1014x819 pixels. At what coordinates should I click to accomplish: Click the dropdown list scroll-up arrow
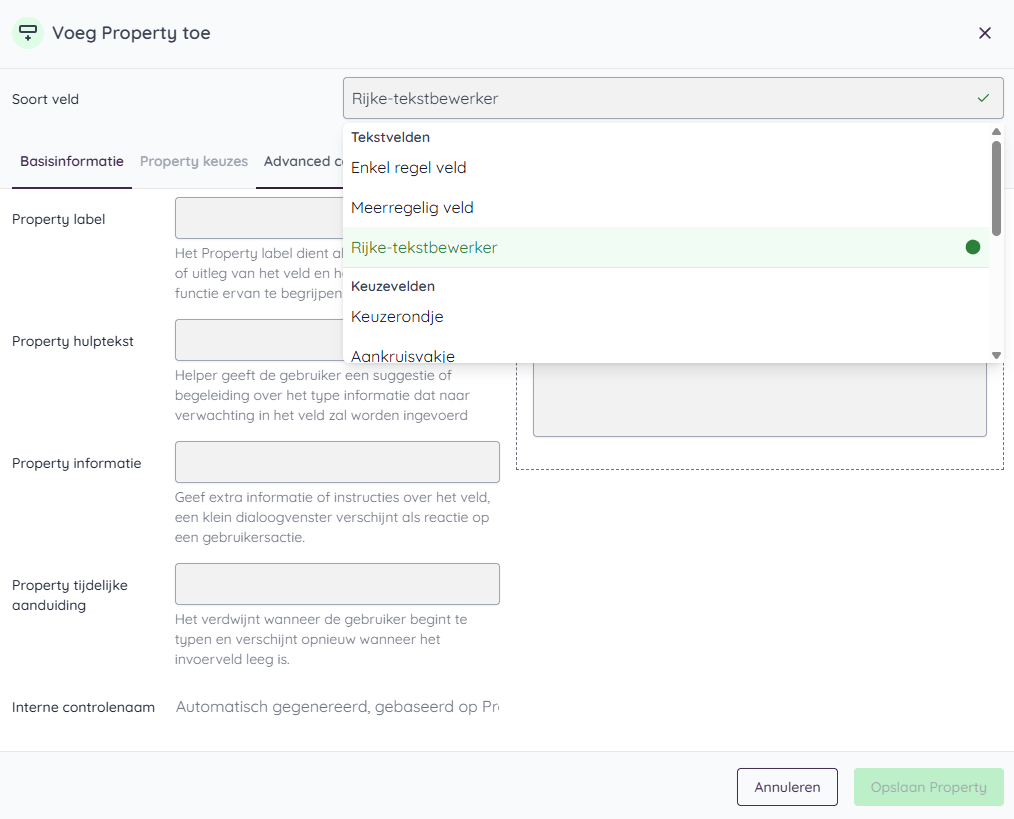pyautogui.click(x=996, y=132)
